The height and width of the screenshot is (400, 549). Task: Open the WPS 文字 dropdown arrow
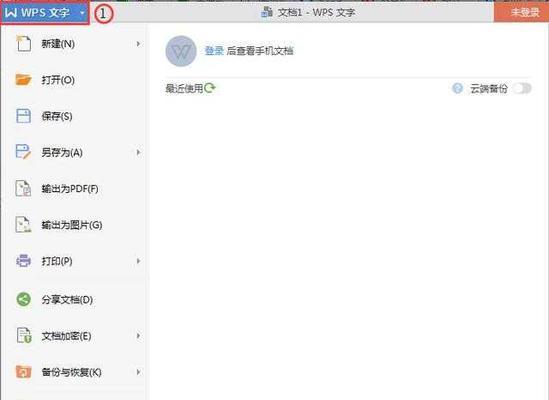click(82, 13)
